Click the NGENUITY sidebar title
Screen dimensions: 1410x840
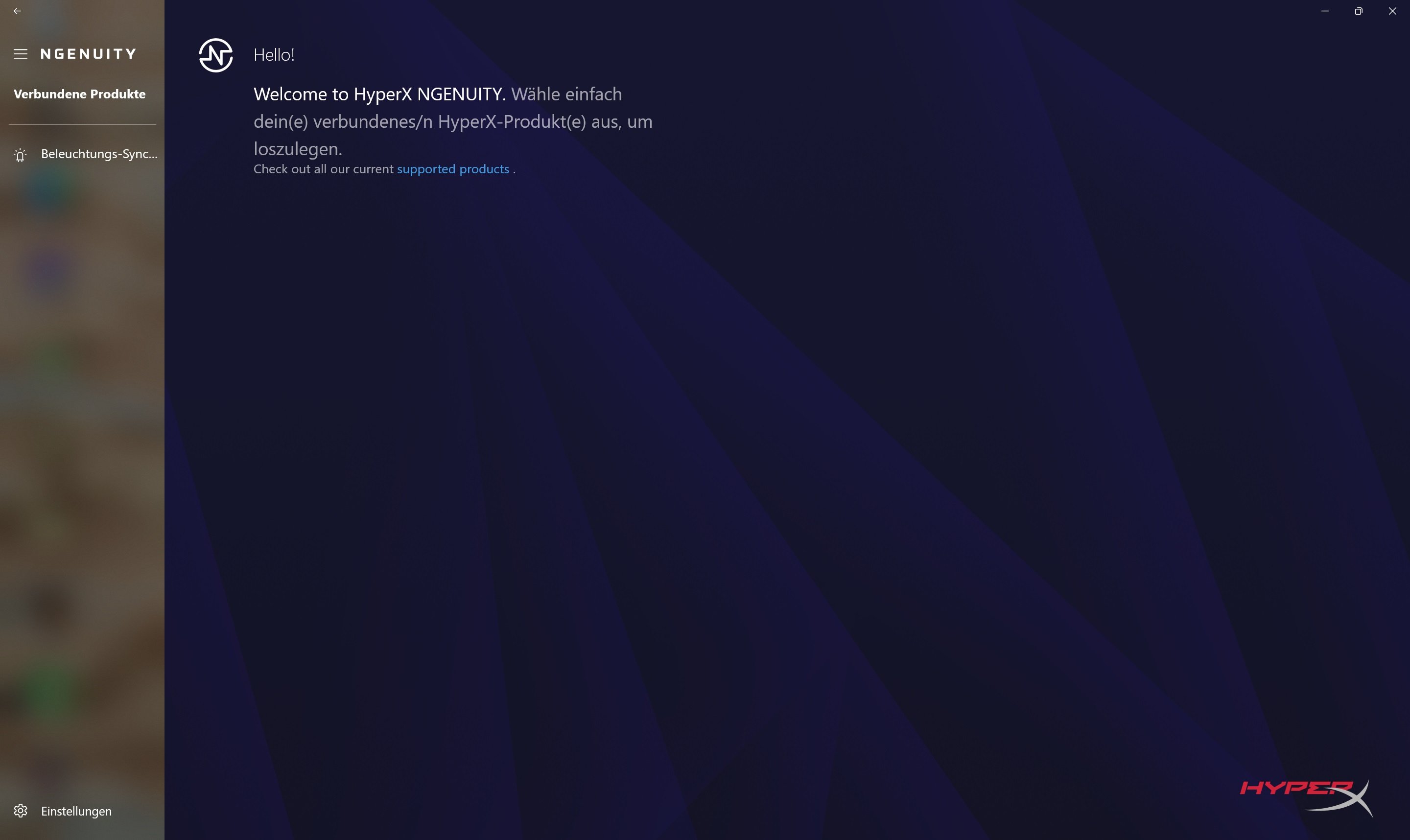coord(89,54)
